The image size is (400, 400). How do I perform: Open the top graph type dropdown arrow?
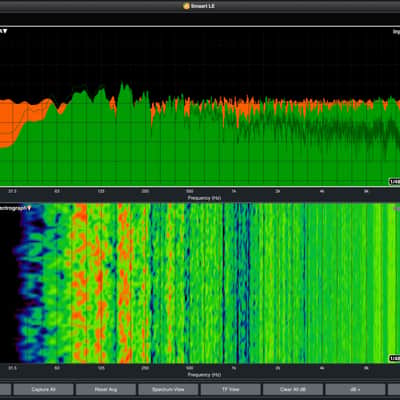coord(4,31)
